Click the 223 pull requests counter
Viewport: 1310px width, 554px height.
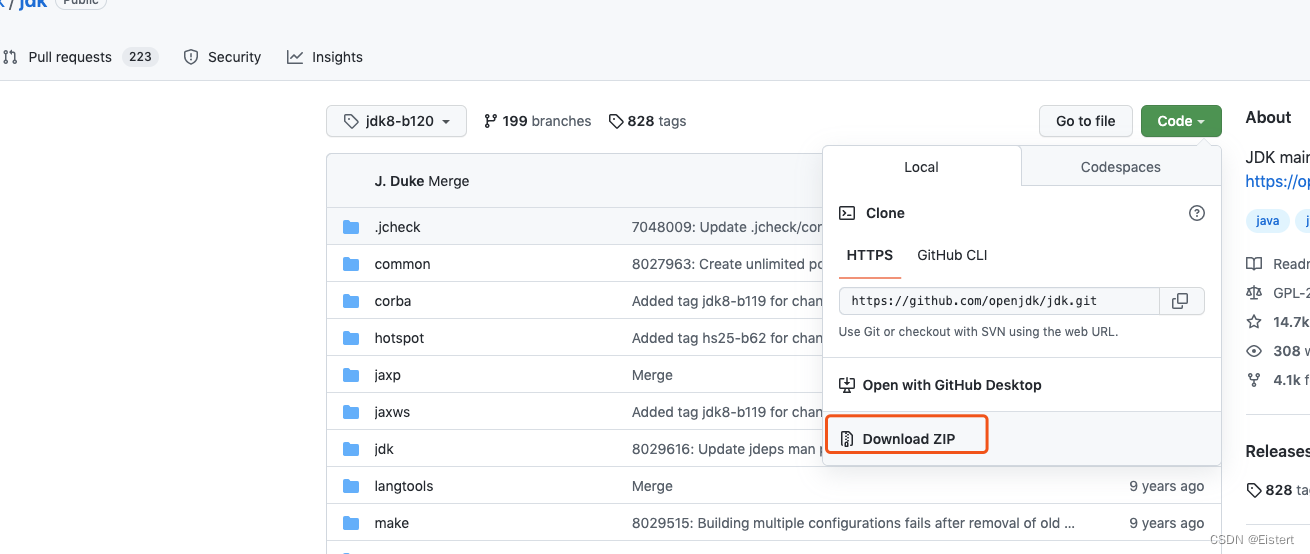click(140, 57)
